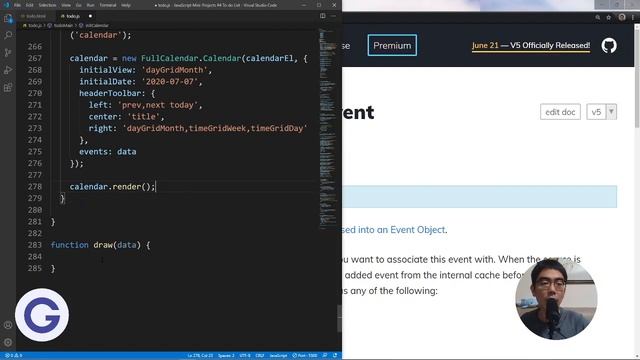
Task: Click the JavaScript language mode status entry
Action: coord(278,356)
